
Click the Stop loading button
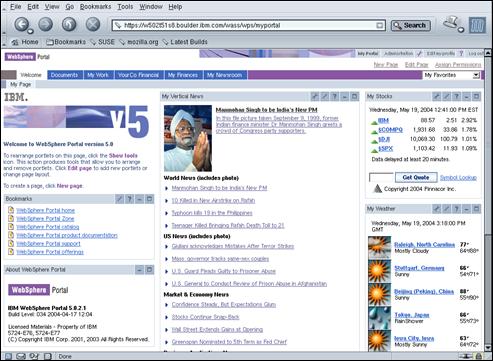[x=93, y=24]
